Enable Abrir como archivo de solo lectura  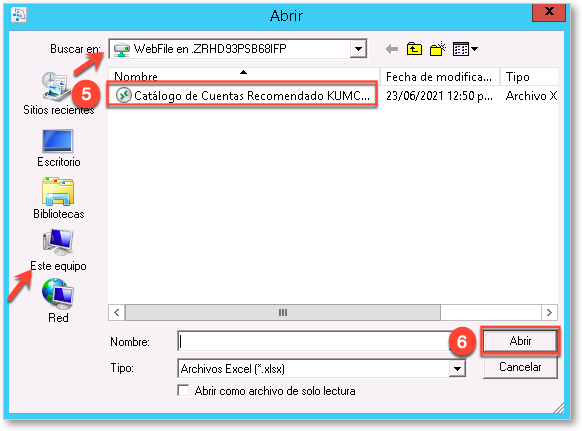pyautogui.click(x=183, y=391)
